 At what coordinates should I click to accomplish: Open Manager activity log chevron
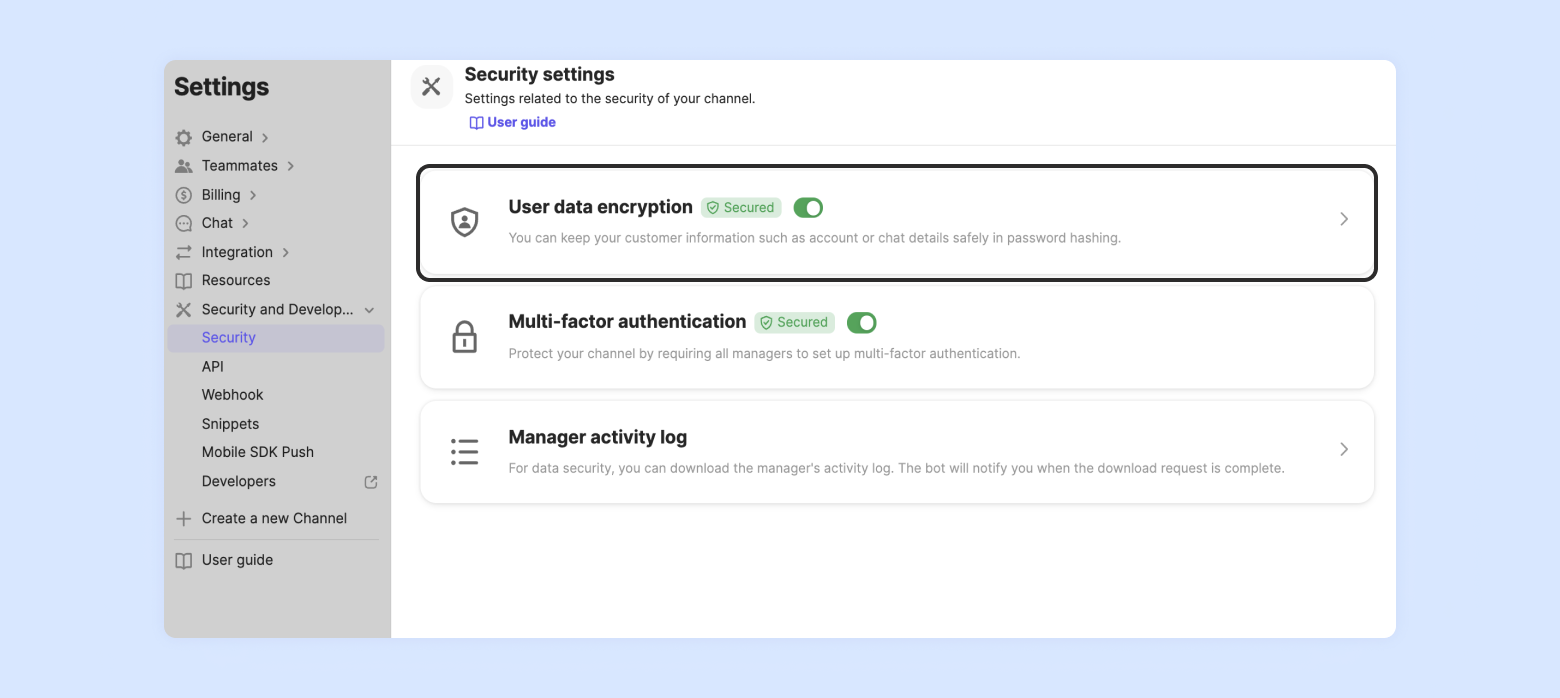click(1344, 450)
